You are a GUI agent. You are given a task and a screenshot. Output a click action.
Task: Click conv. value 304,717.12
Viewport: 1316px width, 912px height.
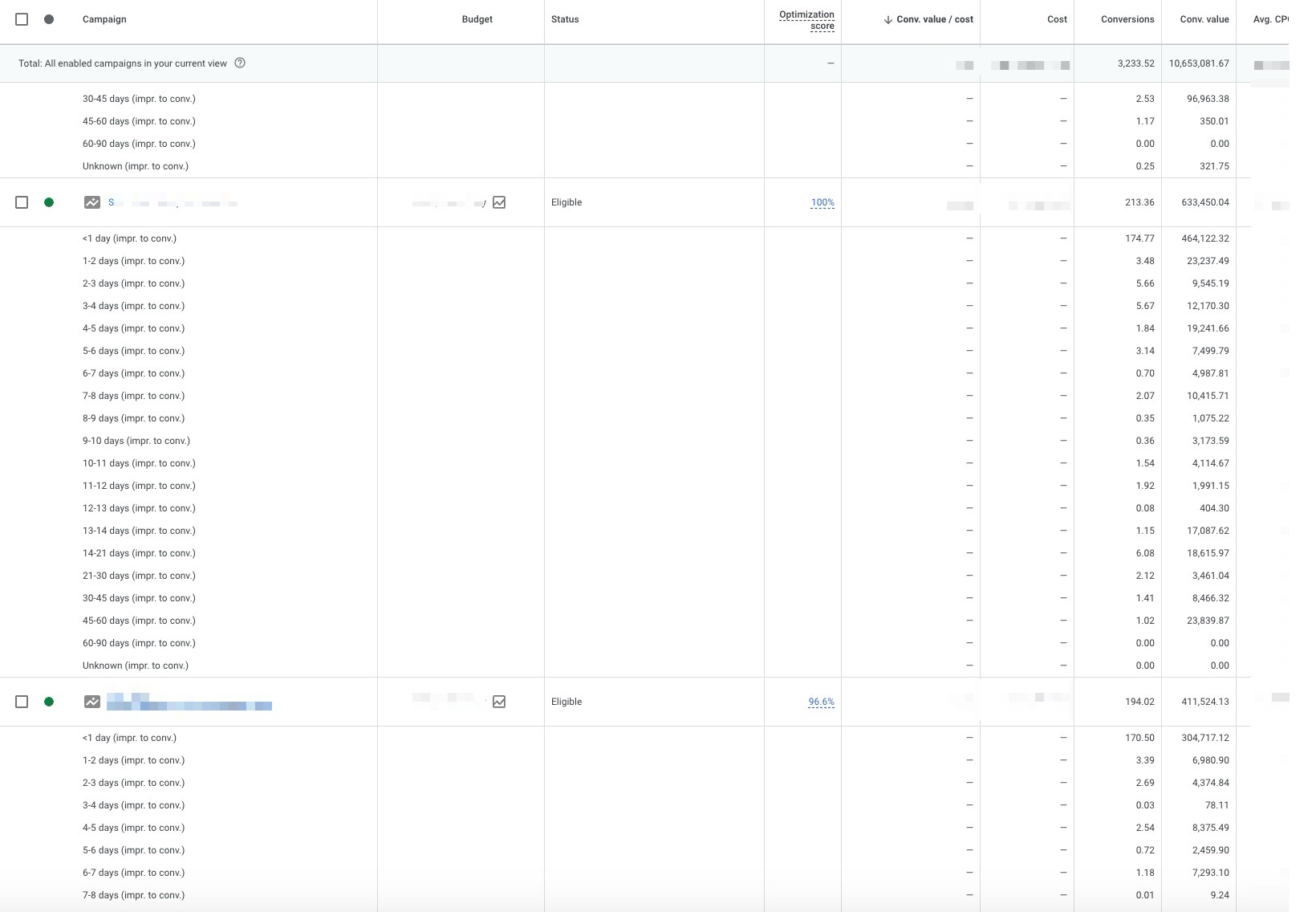[1205, 738]
